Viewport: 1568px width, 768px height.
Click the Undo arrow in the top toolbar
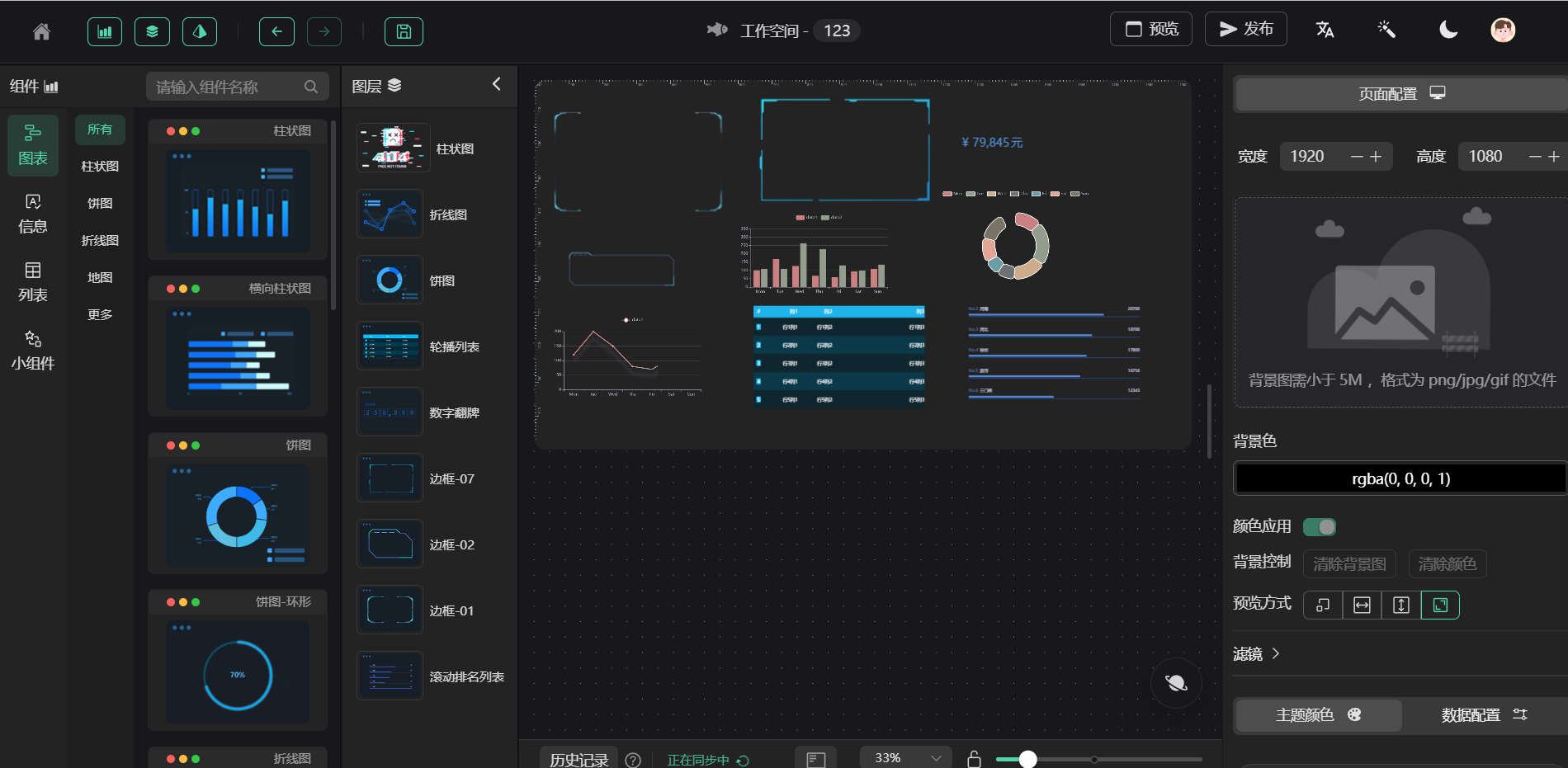point(276,31)
